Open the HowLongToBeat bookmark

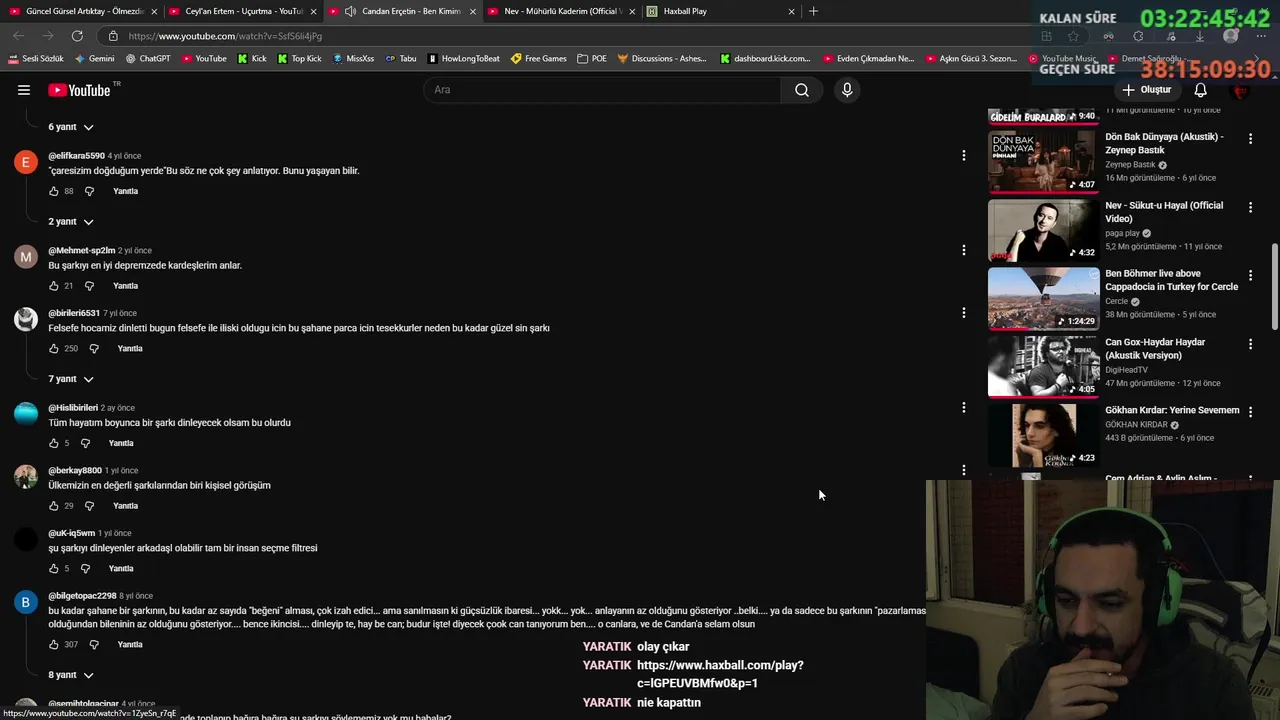[x=464, y=59]
